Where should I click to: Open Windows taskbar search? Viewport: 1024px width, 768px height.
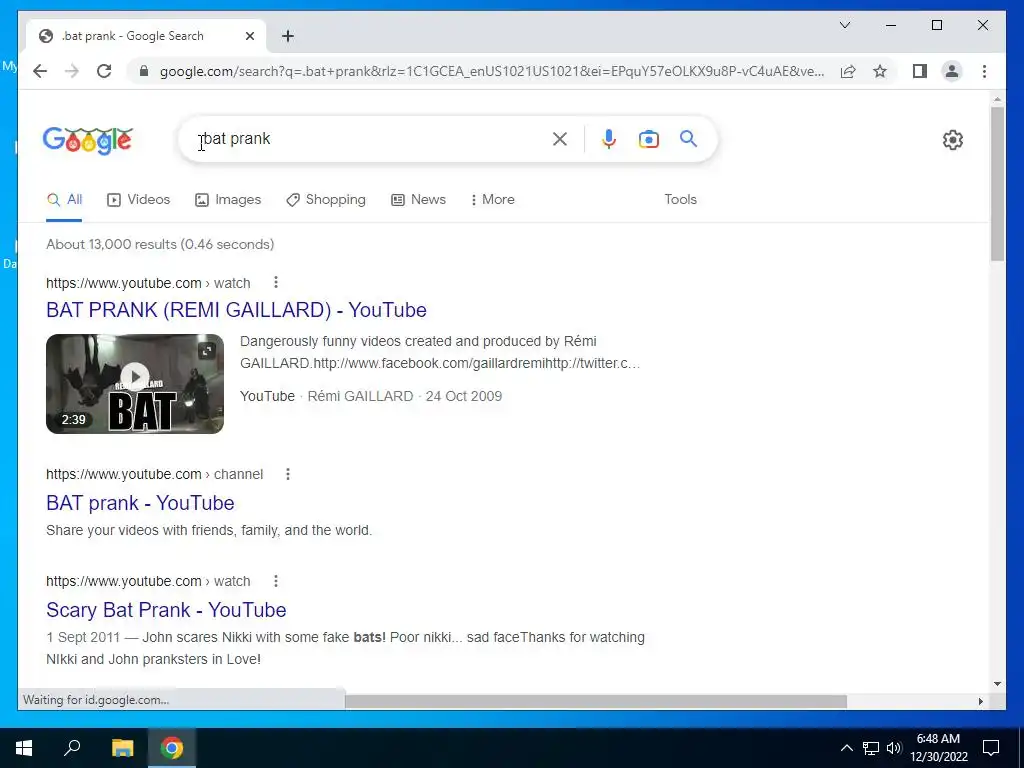tap(72, 748)
